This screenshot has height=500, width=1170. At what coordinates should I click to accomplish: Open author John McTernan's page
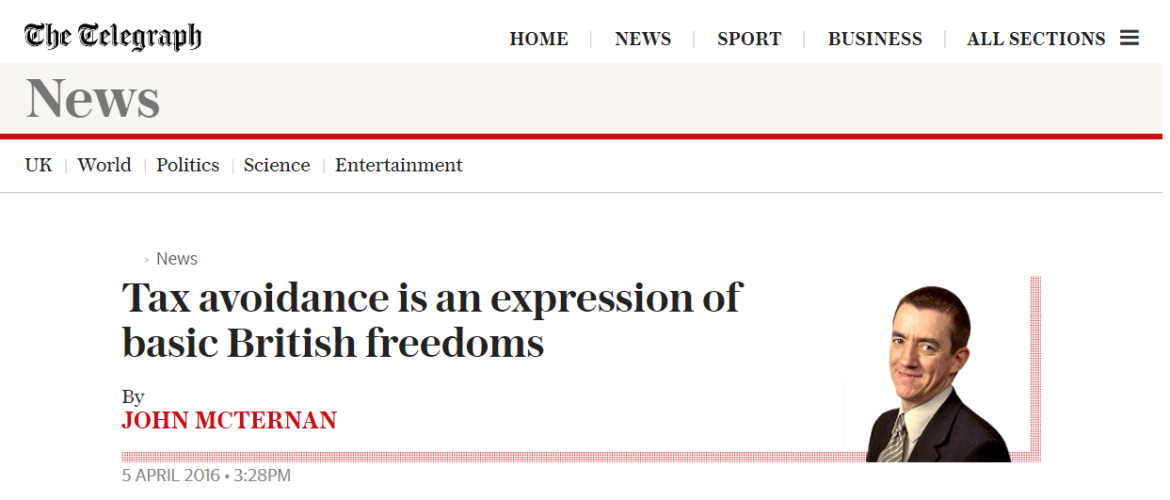[229, 420]
